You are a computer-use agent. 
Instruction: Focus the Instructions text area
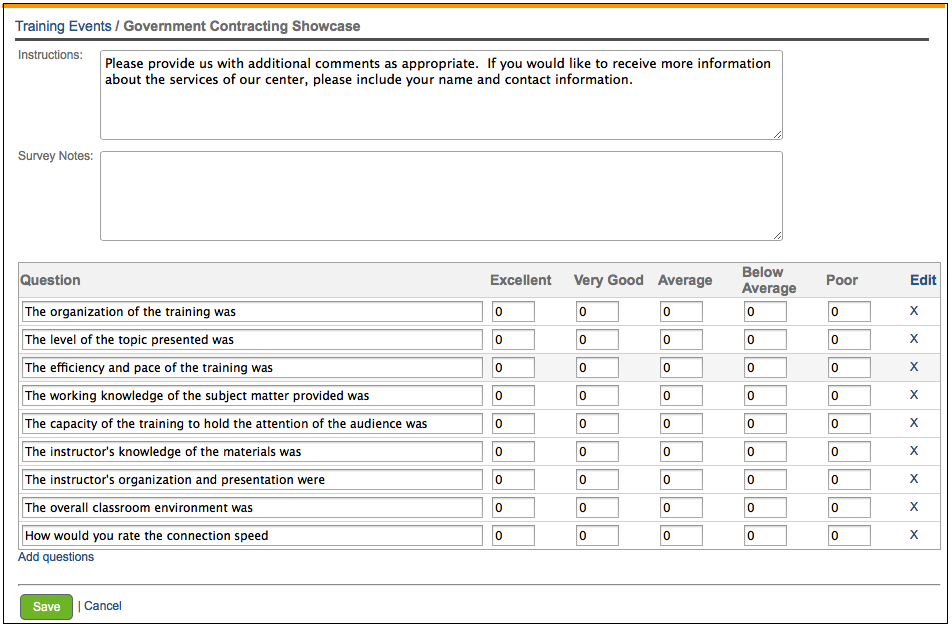click(x=440, y=95)
